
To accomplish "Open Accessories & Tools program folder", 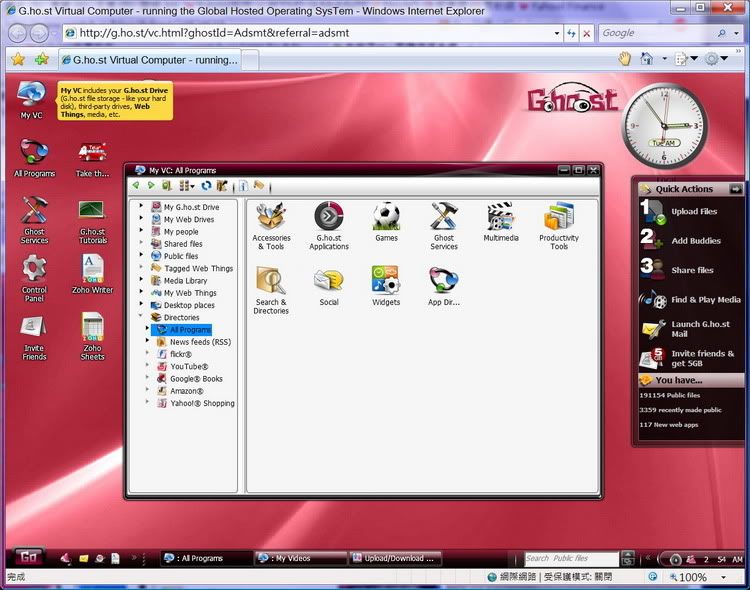I will point(271,226).
